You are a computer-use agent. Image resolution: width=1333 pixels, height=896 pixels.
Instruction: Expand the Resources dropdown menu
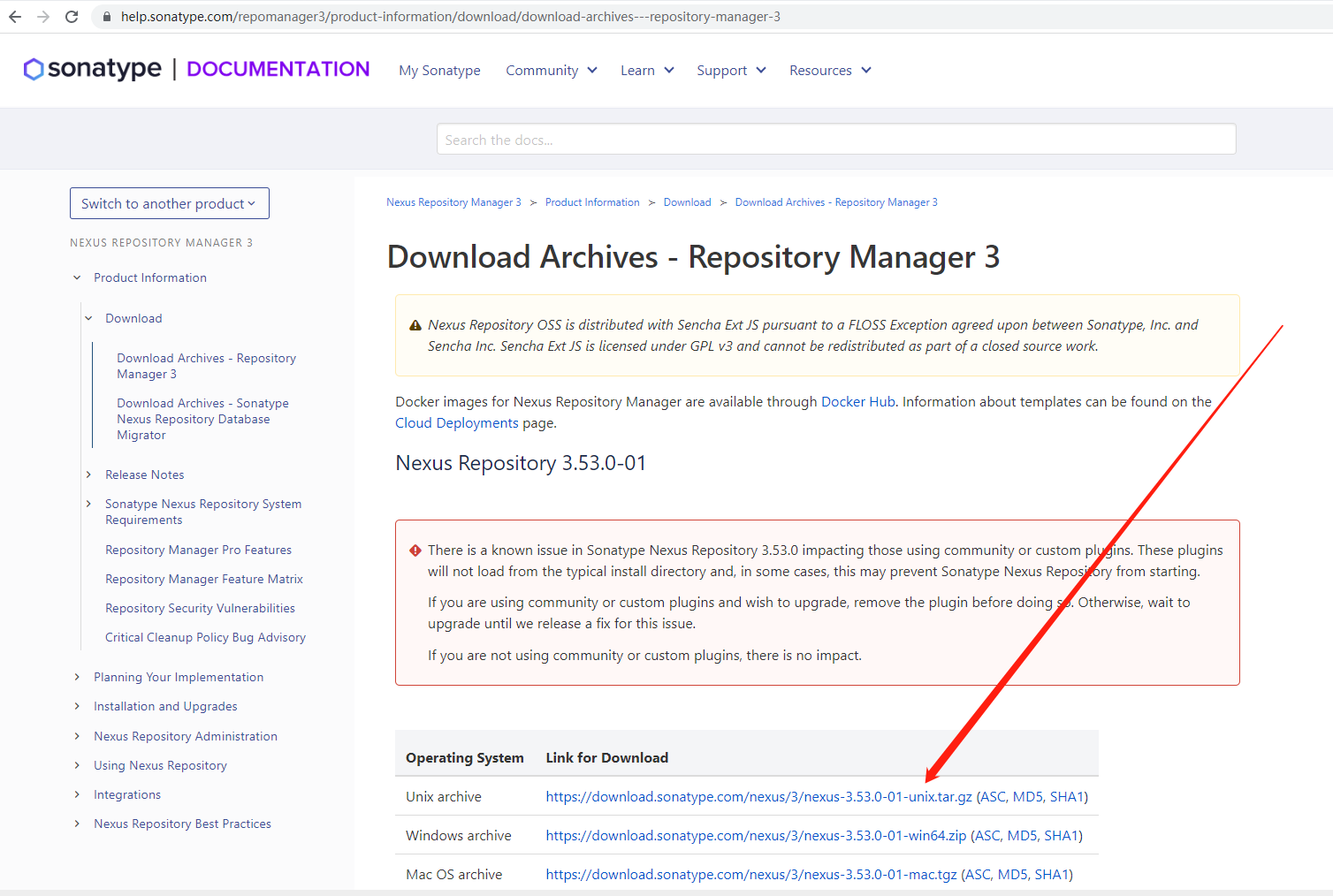(830, 71)
